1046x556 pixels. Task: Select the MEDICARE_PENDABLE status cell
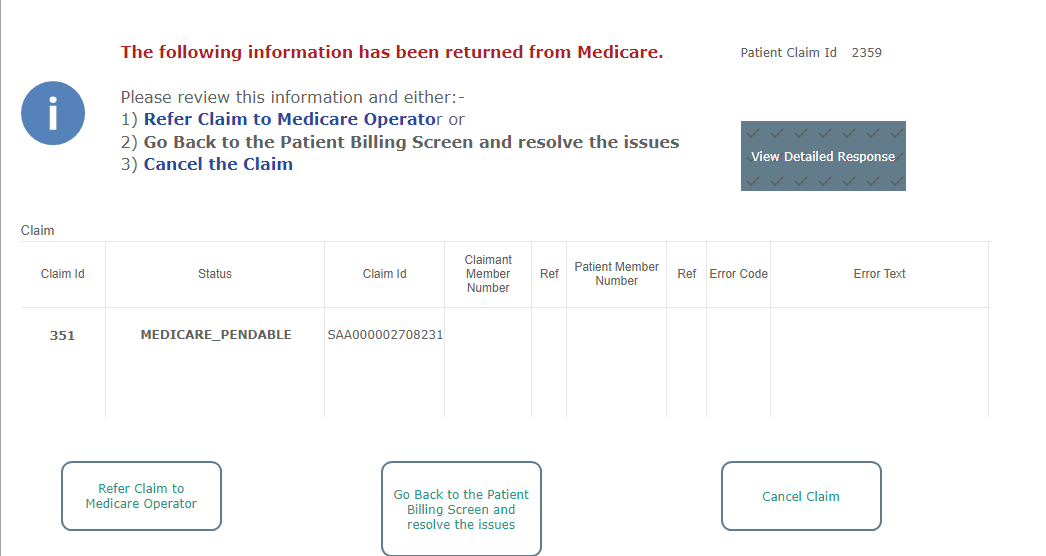point(215,334)
